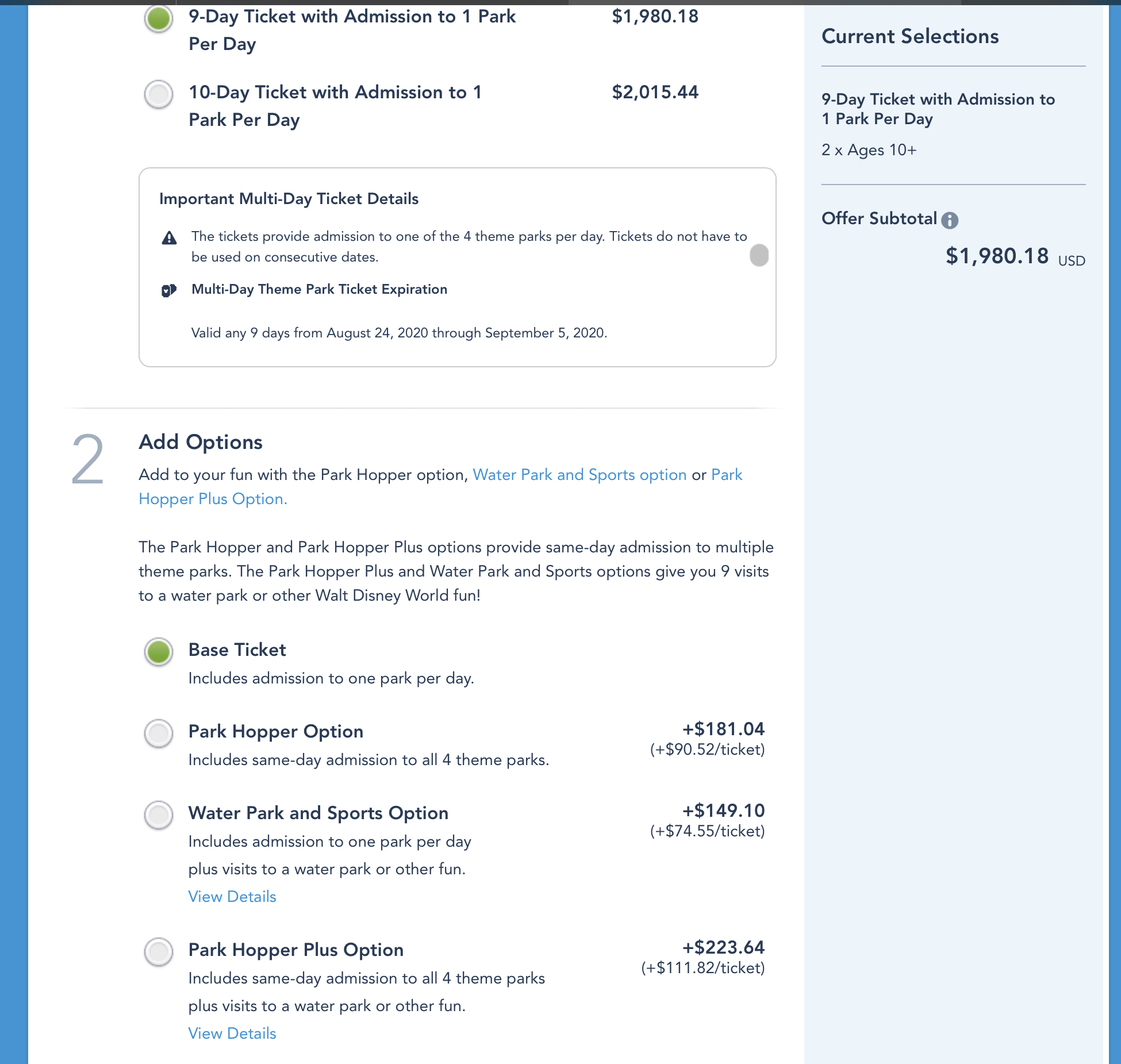
Task: Click the warning triangle icon
Action: pyautogui.click(x=169, y=237)
